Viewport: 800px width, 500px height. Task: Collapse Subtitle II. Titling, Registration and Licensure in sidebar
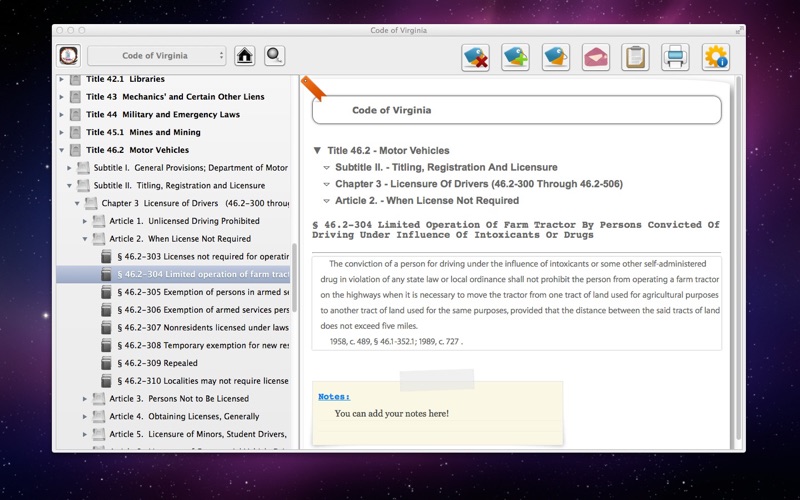point(69,186)
